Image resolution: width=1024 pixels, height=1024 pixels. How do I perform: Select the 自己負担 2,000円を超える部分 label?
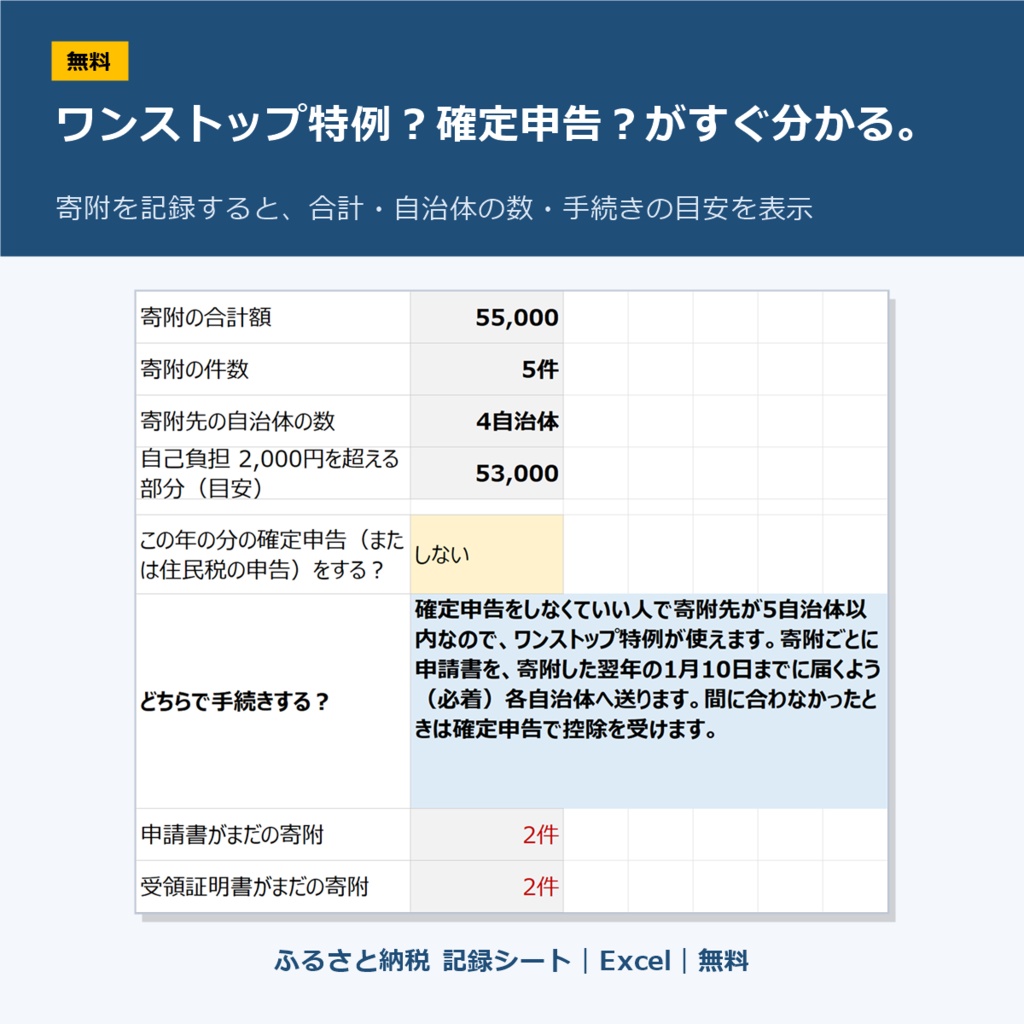click(x=272, y=473)
